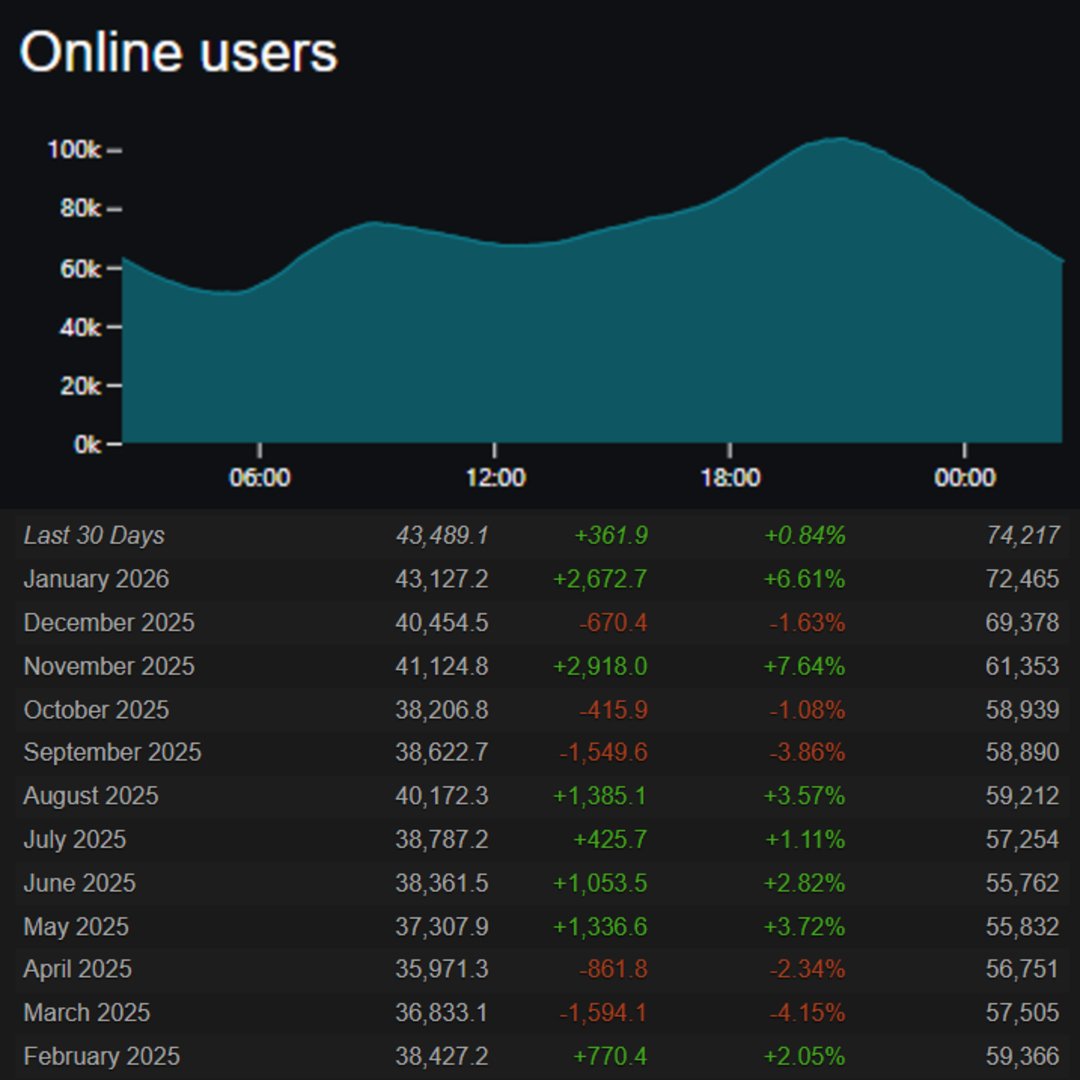Select the 12:00 time axis label
This screenshot has width=1080, height=1080.
pyautogui.click(x=495, y=477)
